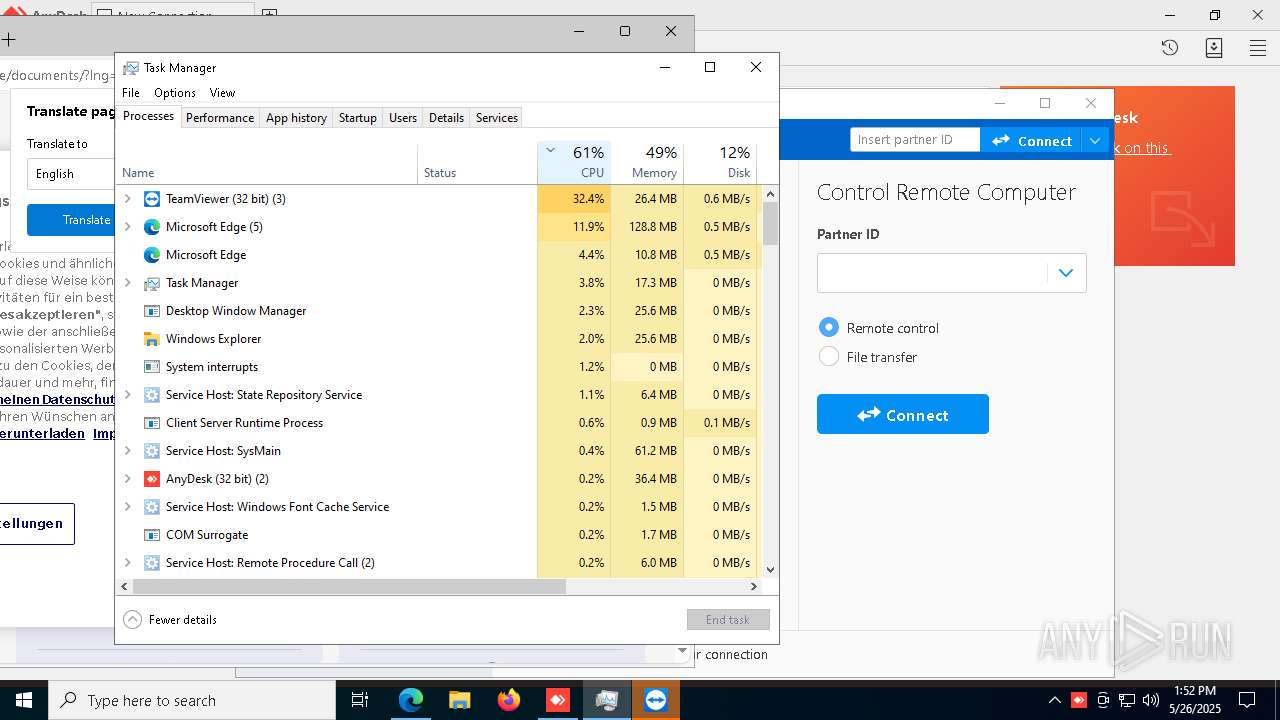
Task: Open the Windows Start menu
Action: [x=24, y=700]
